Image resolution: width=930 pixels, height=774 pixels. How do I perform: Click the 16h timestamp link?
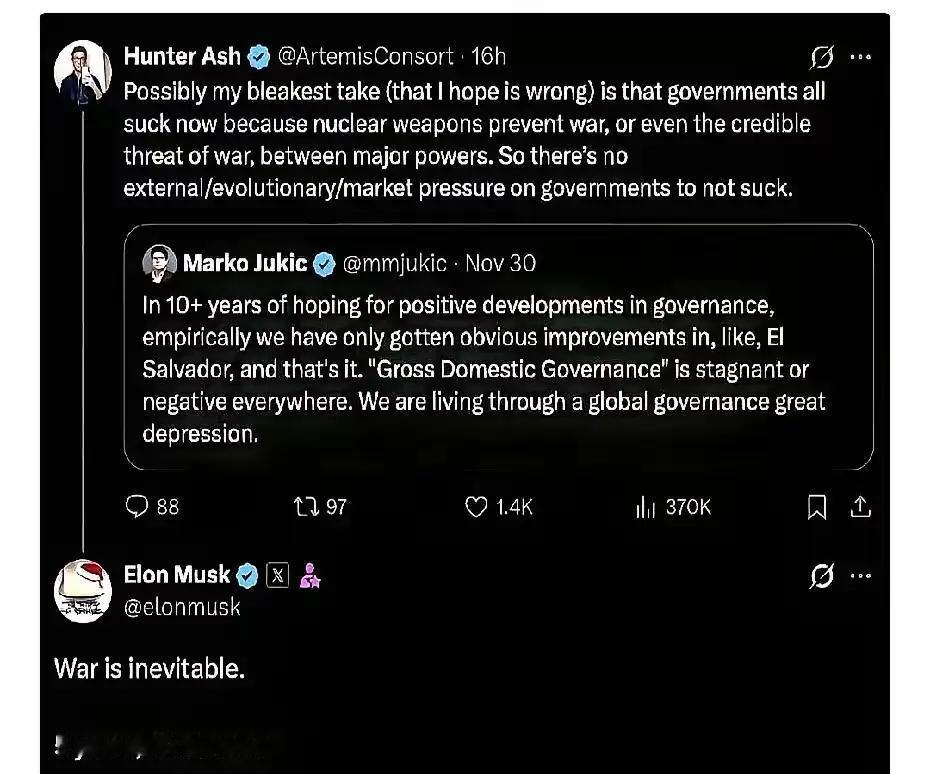click(x=488, y=57)
